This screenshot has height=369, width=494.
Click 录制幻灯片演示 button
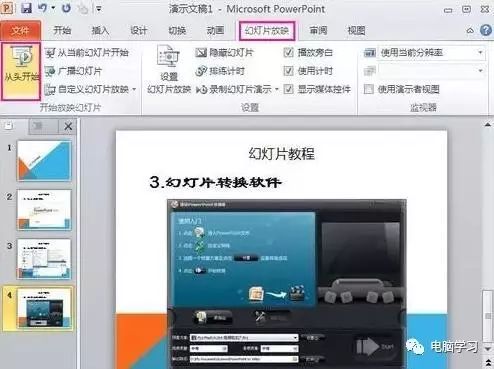pyautogui.click(x=234, y=89)
